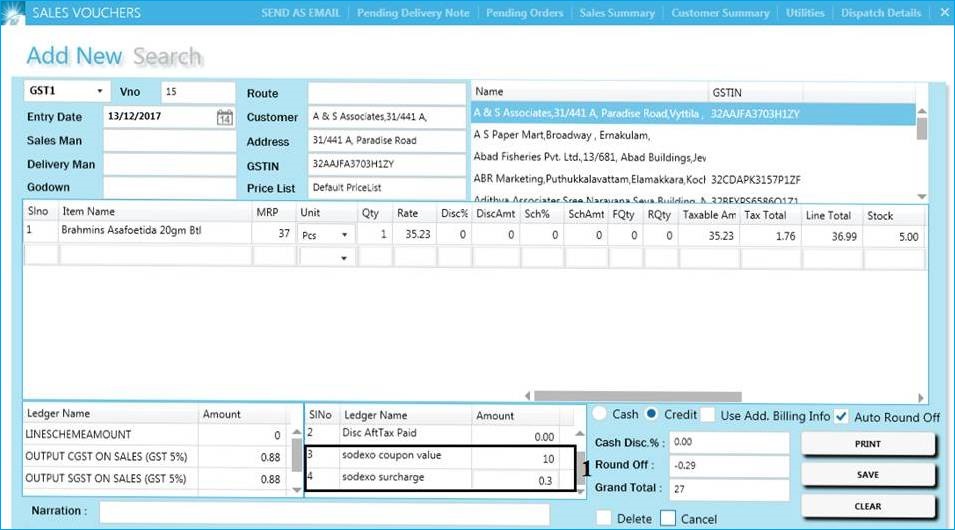Click the Route field
The height and width of the screenshot is (530, 955).
pyautogui.click(x=387, y=94)
